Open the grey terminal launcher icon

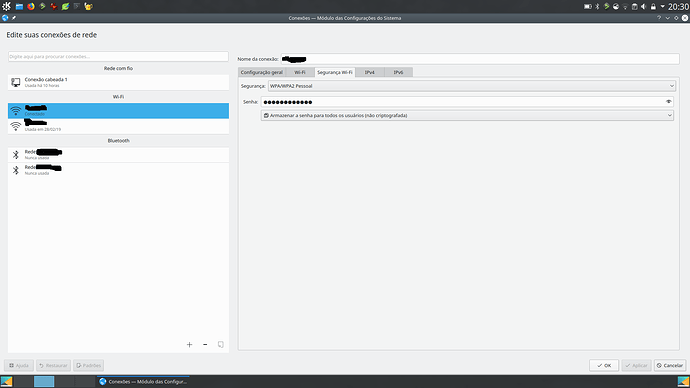tap(77, 6)
